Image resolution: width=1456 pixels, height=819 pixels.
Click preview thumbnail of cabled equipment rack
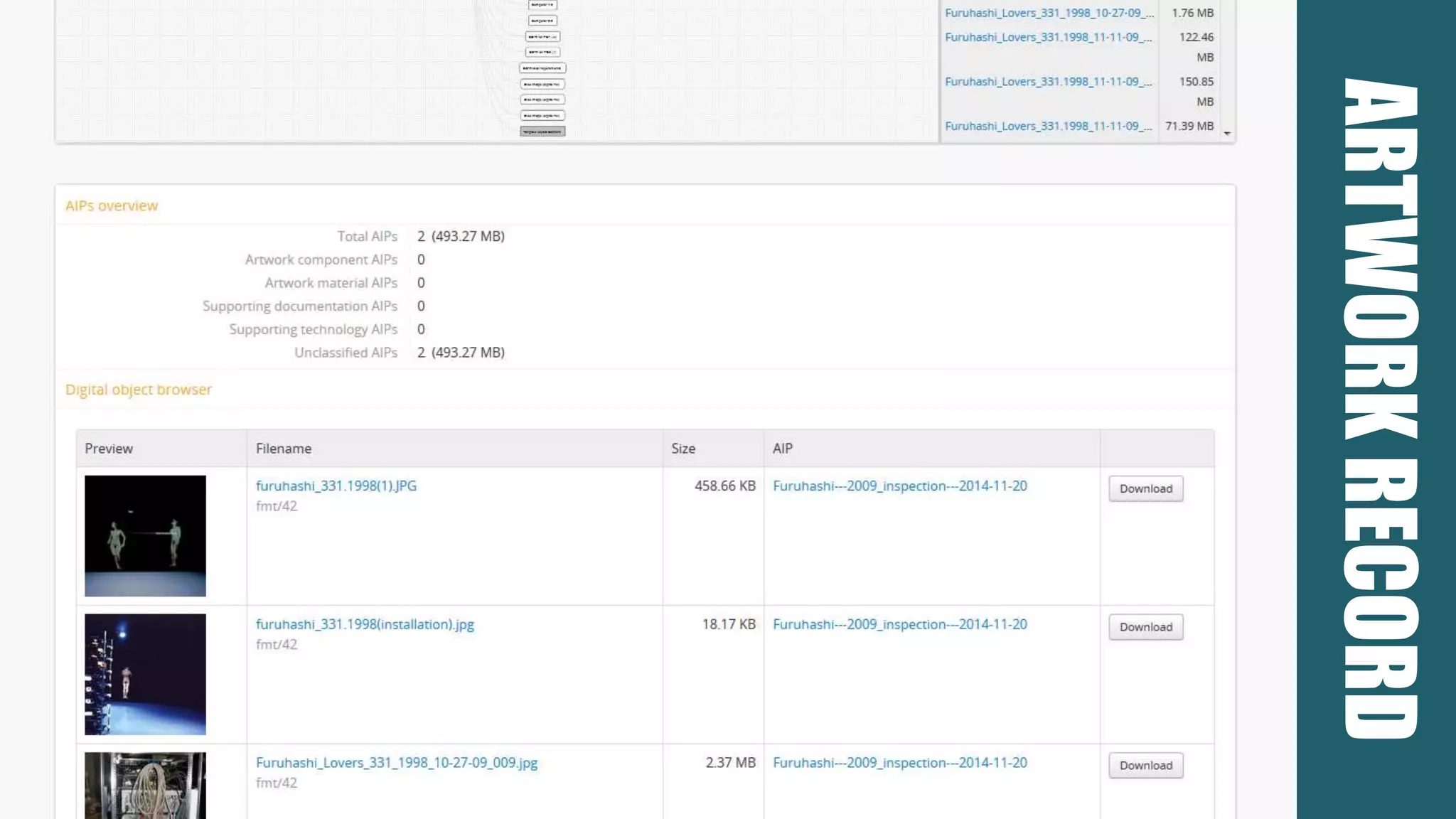(145, 786)
